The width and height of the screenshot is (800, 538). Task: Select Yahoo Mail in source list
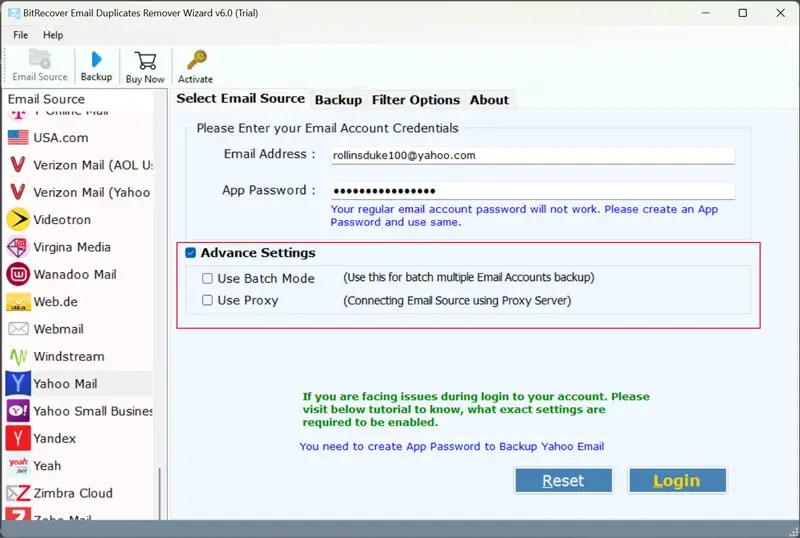65,384
